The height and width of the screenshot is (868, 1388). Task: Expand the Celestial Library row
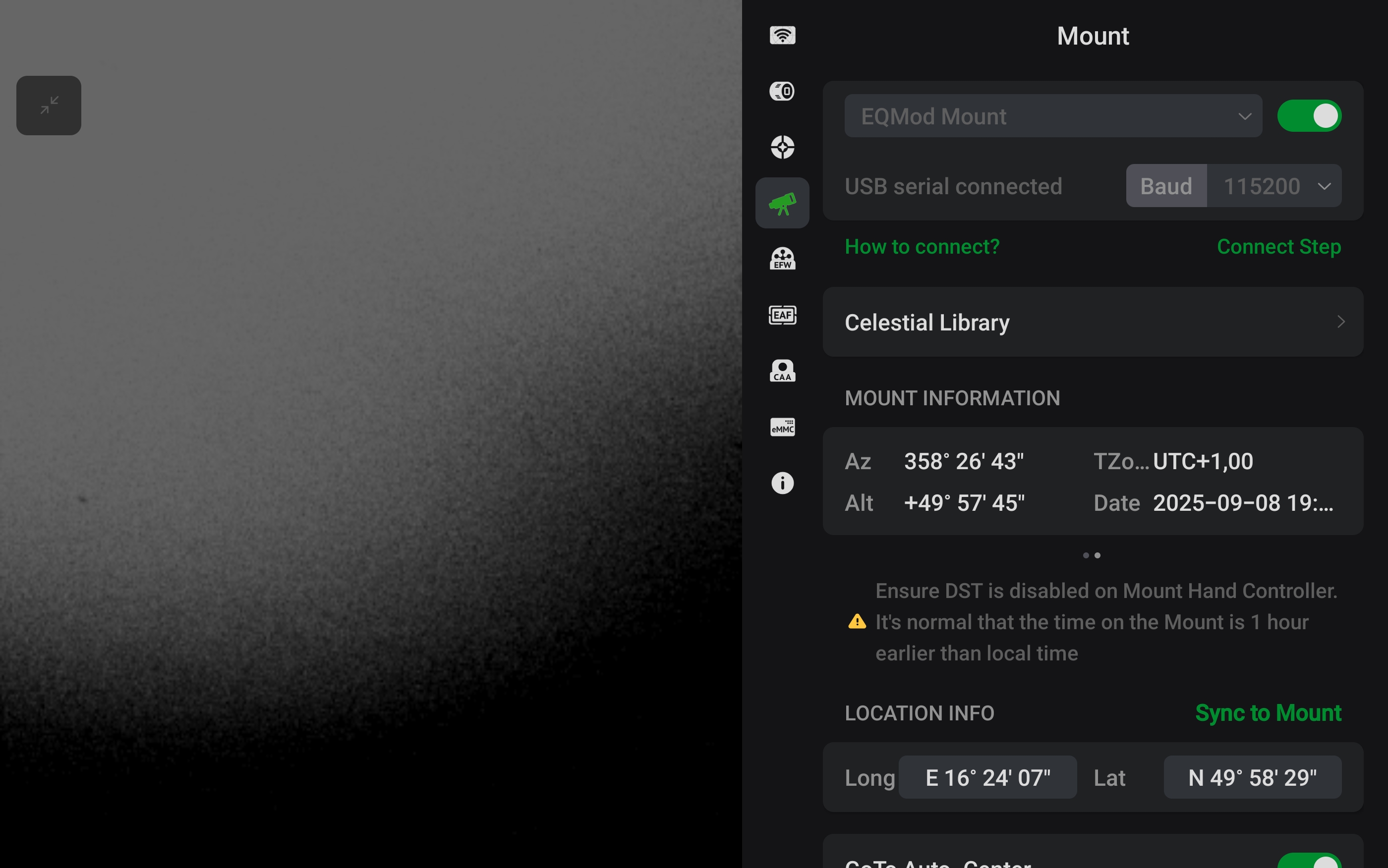click(x=1092, y=322)
